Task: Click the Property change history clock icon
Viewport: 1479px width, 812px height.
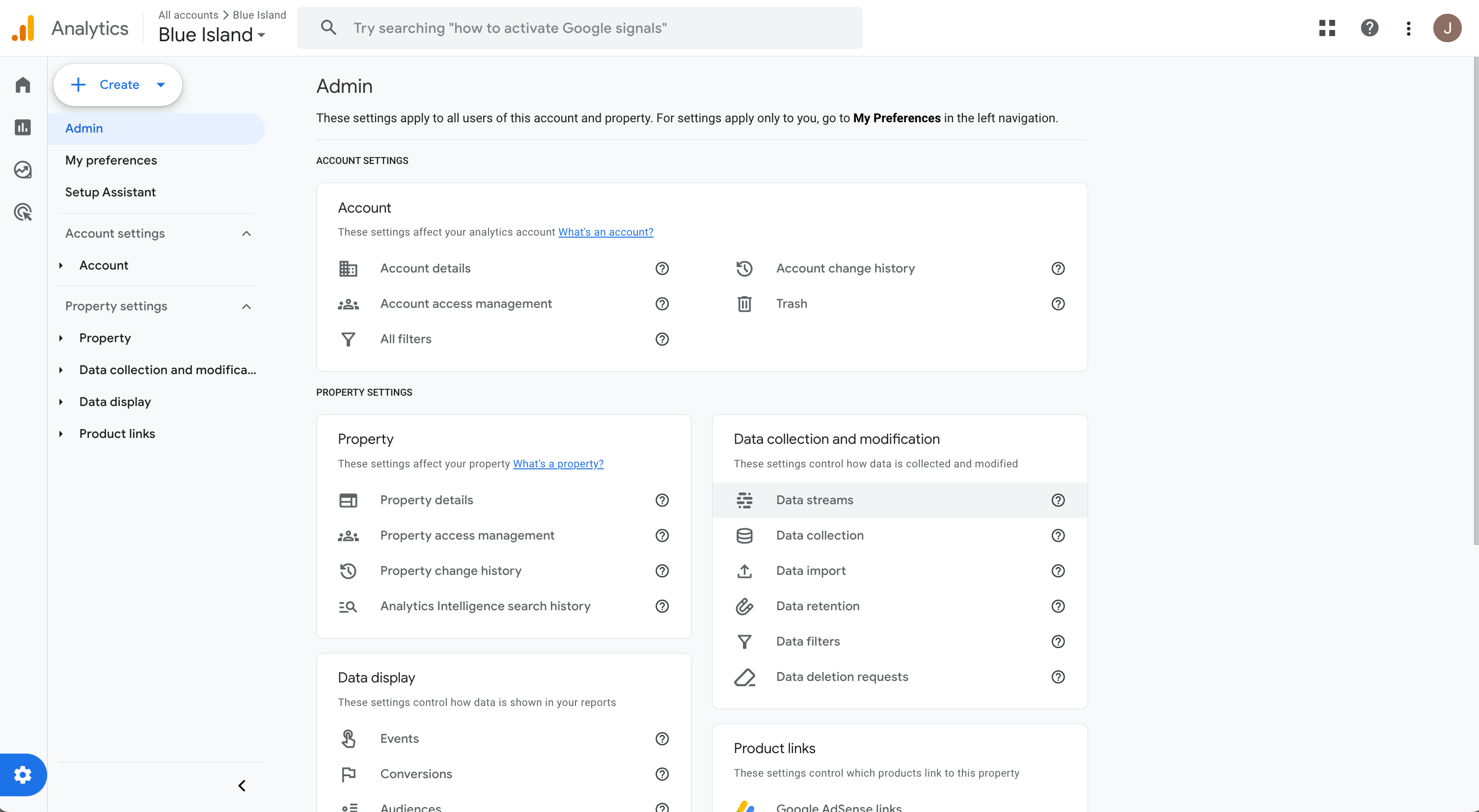Action: (x=348, y=571)
